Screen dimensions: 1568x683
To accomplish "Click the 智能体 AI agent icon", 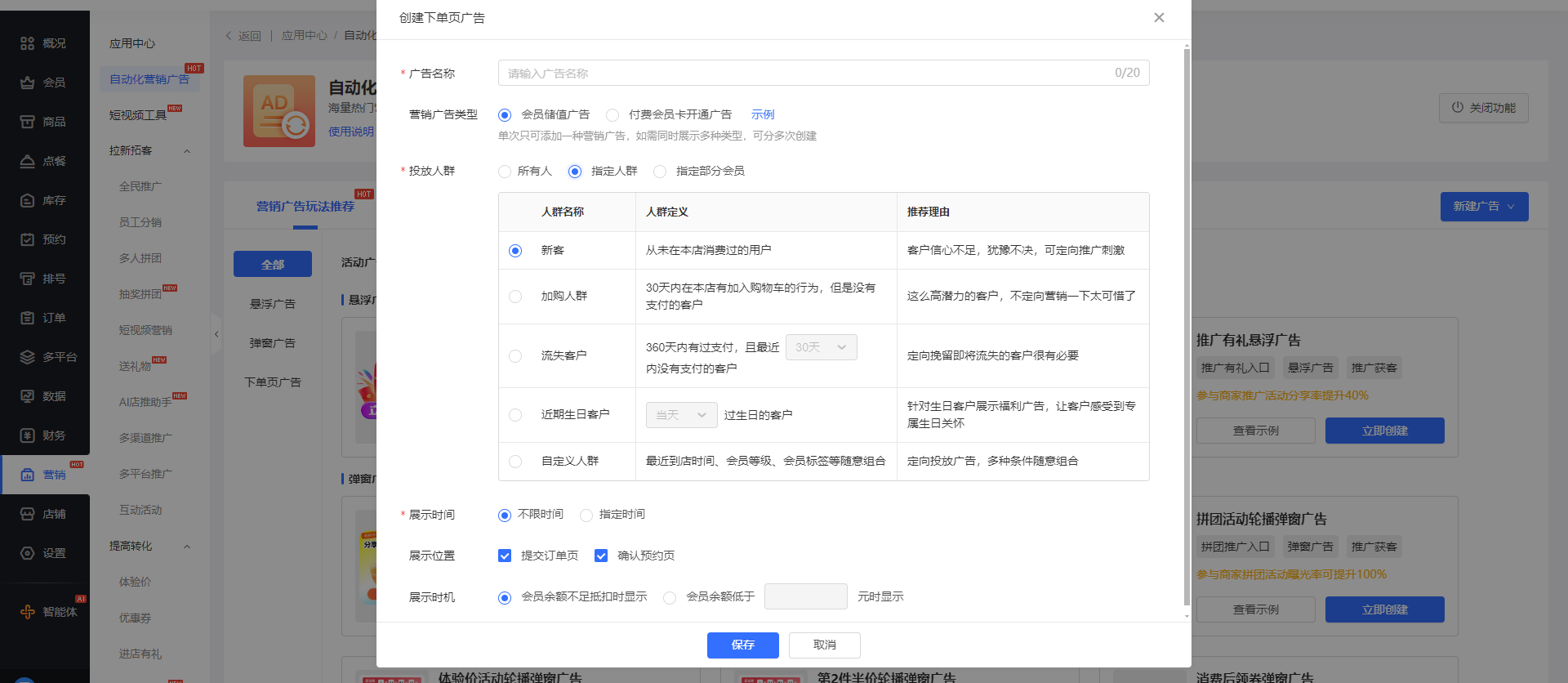I will 28,612.
